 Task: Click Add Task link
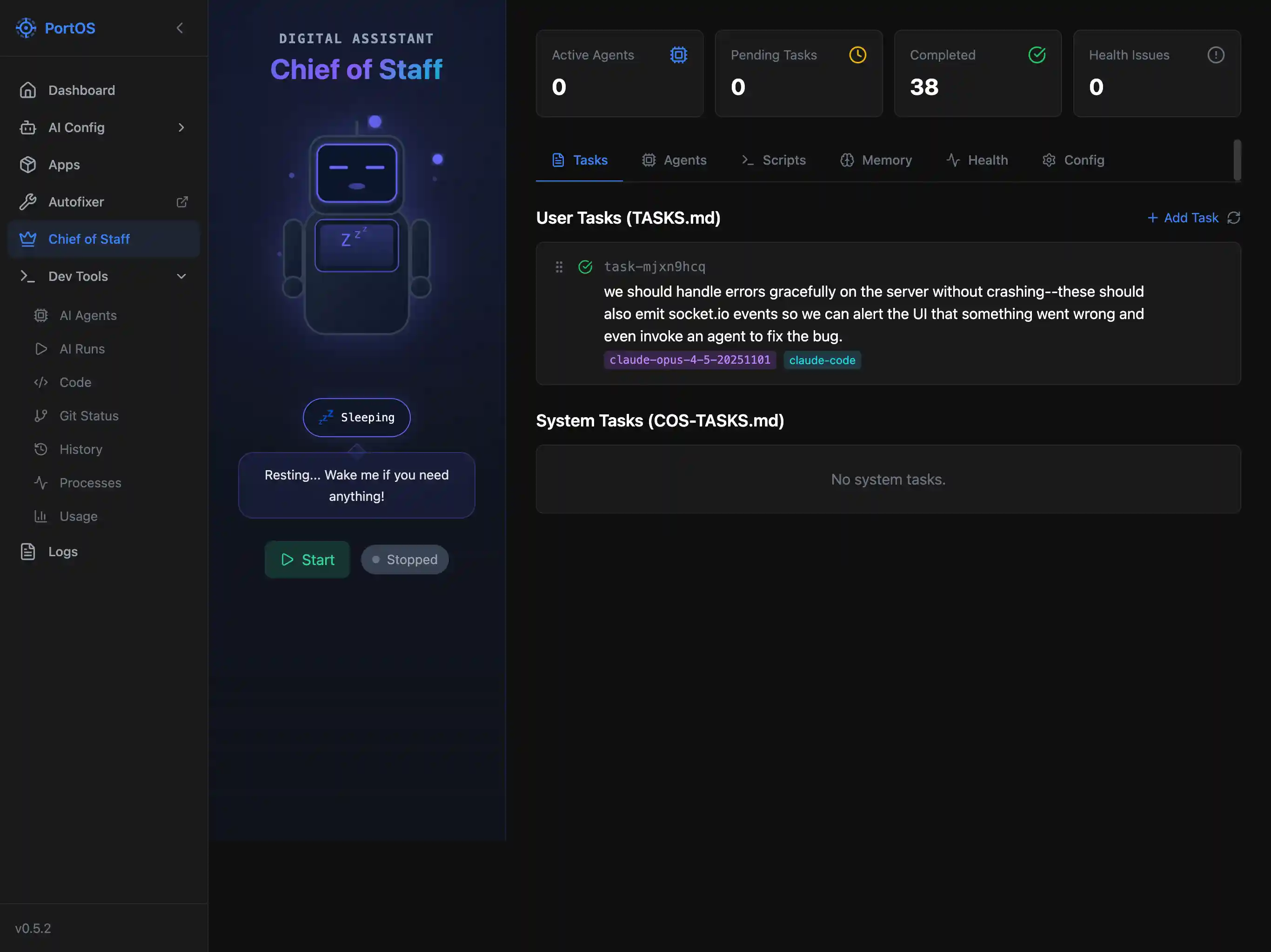[1183, 218]
